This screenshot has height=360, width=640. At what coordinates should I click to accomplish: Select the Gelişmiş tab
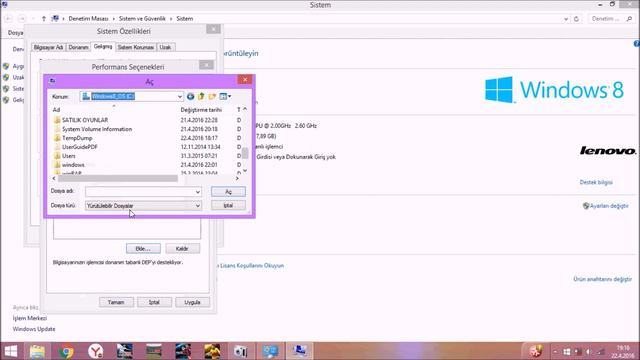click(103, 47)
